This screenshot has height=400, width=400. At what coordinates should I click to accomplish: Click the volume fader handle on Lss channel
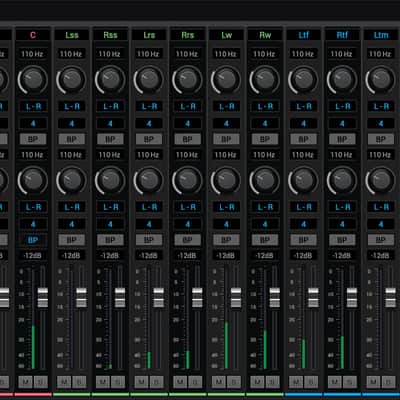[x=81, y=297]
